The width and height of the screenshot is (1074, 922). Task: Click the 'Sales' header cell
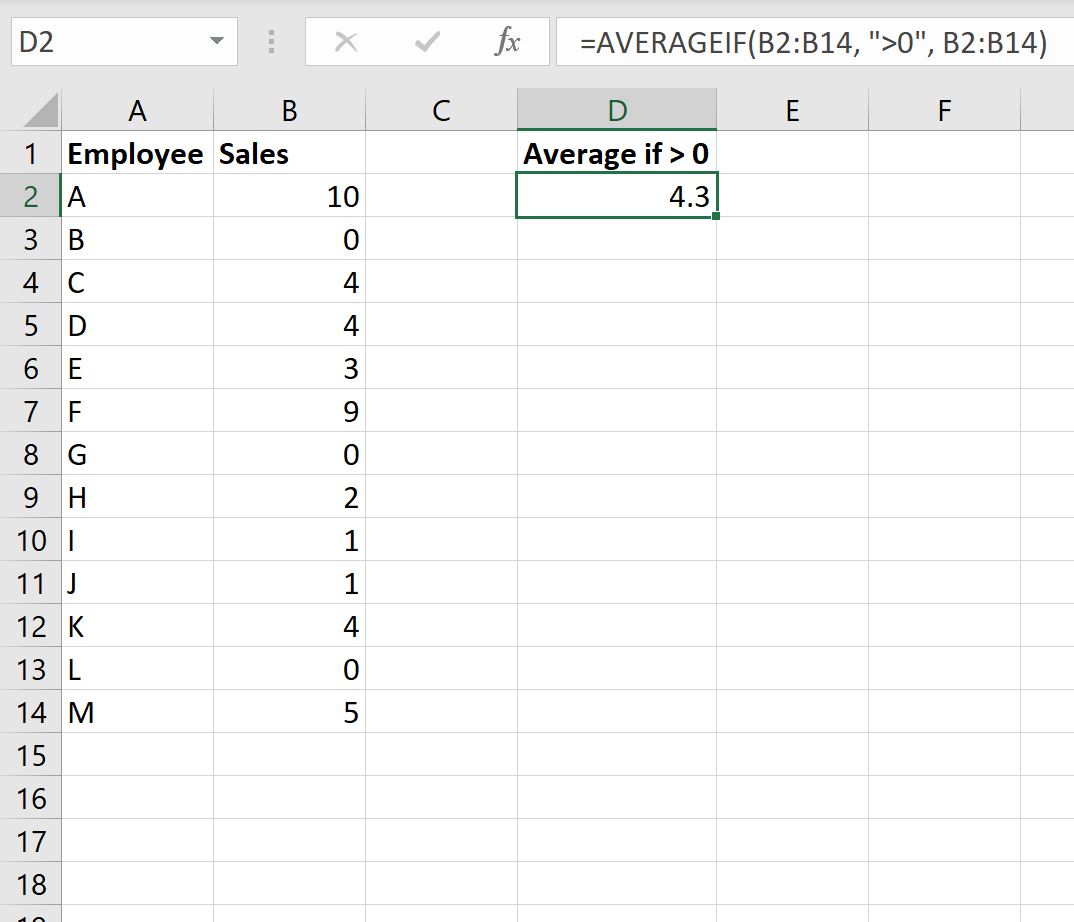[x=290, y=153]
